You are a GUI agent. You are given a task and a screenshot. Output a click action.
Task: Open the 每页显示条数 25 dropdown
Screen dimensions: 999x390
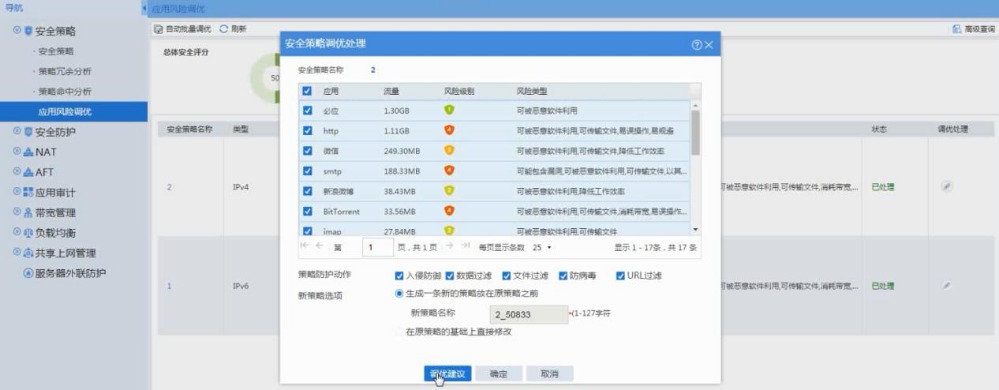[542, 247]
